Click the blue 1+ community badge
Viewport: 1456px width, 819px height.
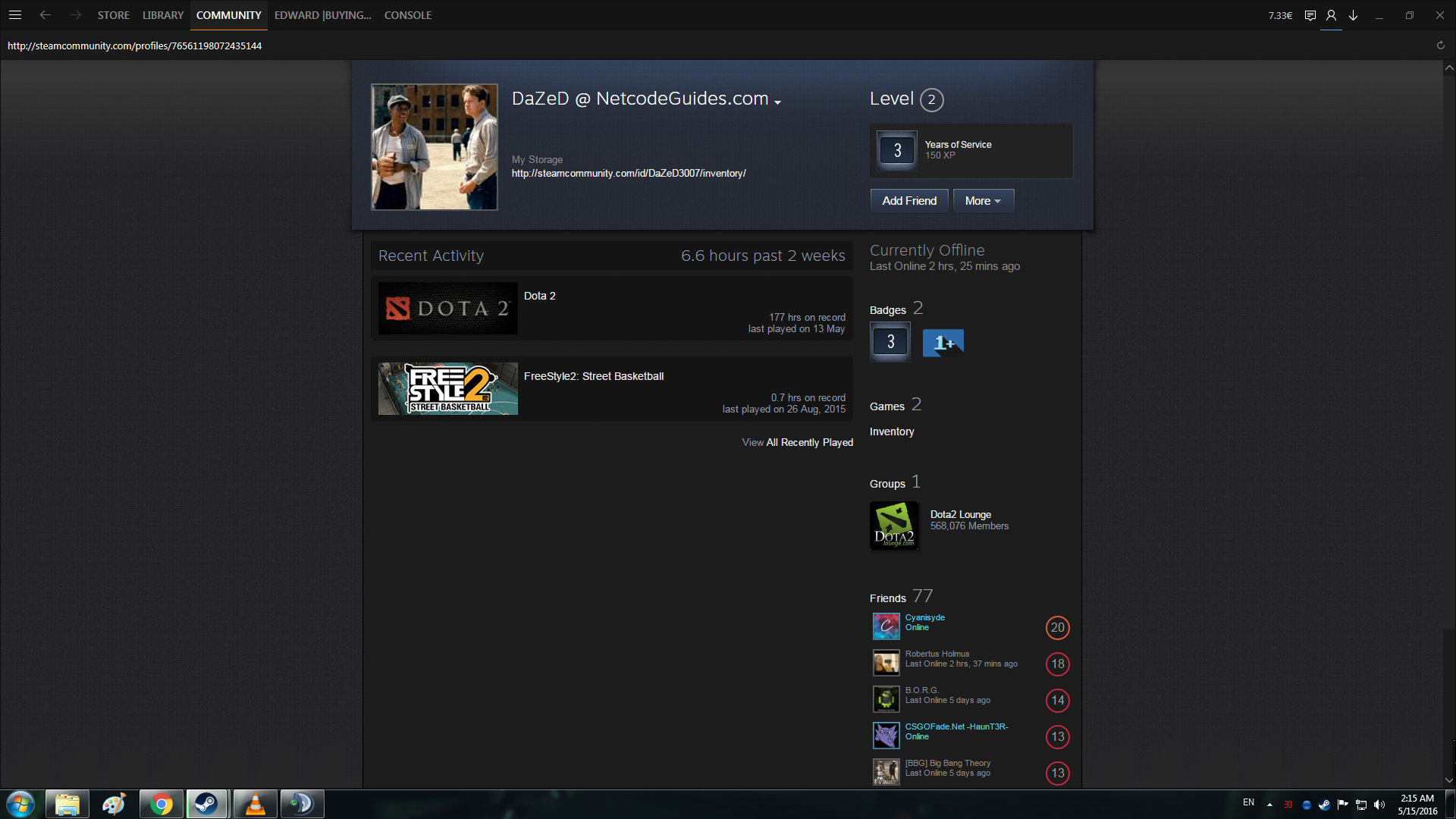tap(943, 343)
